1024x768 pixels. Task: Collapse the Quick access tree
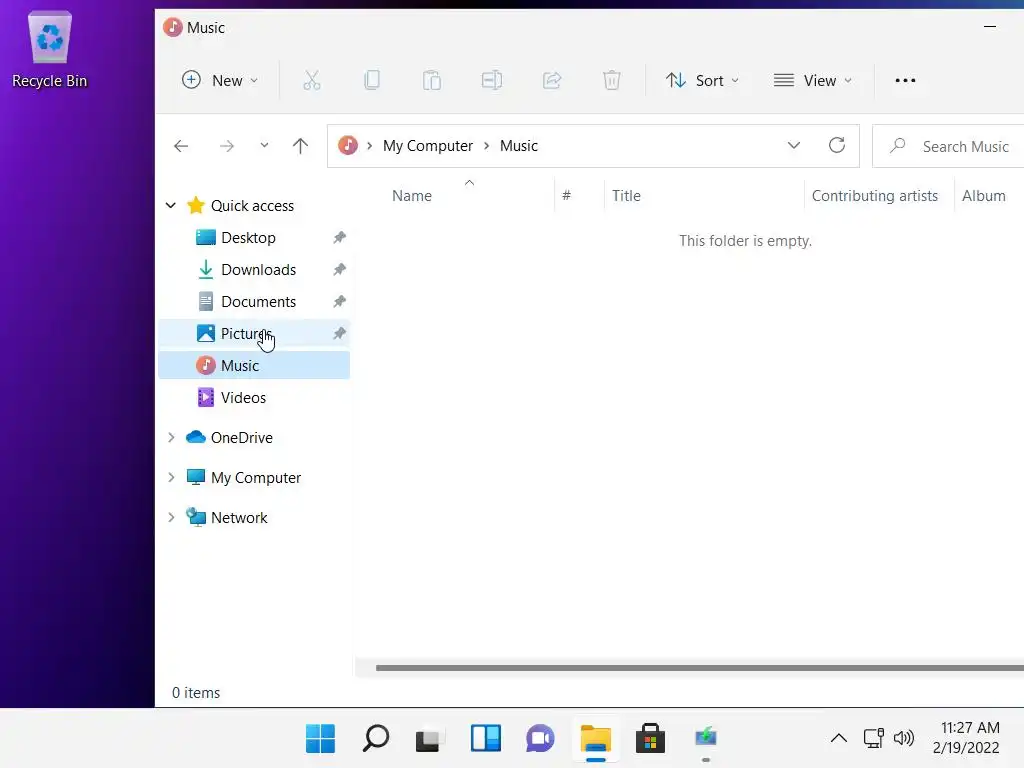point(171,206)
